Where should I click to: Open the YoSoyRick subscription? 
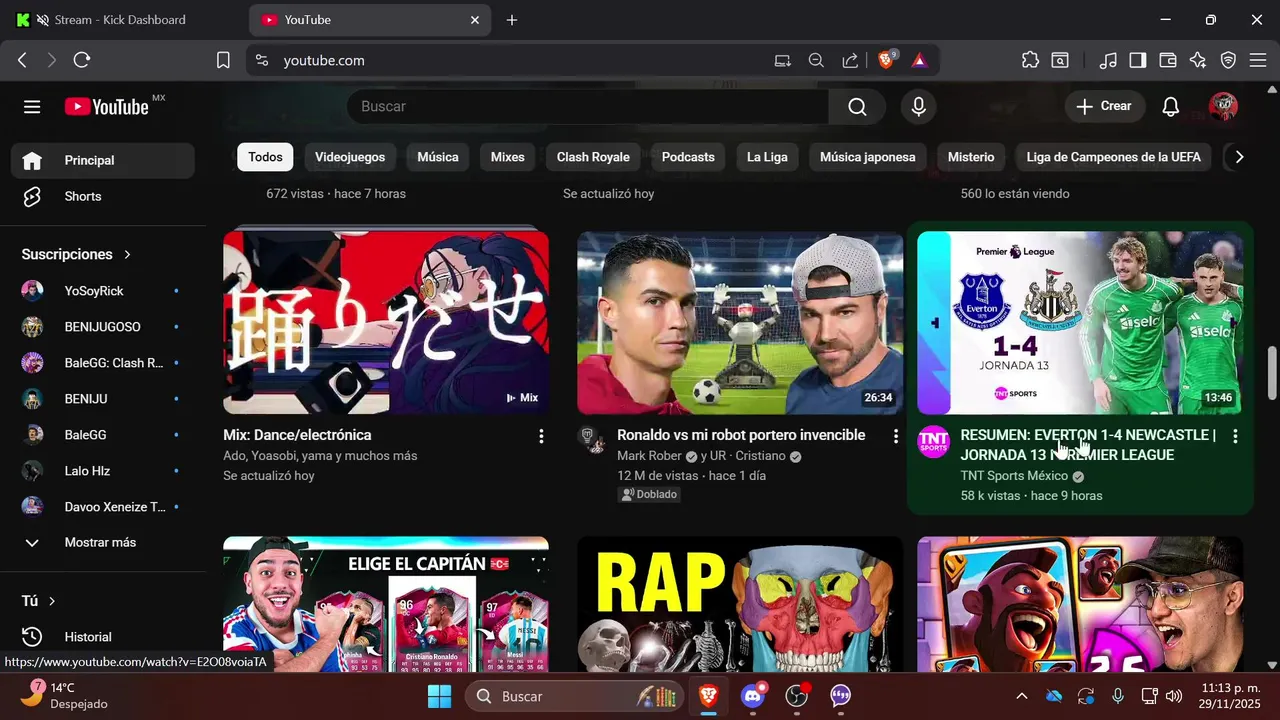point(103,291)
